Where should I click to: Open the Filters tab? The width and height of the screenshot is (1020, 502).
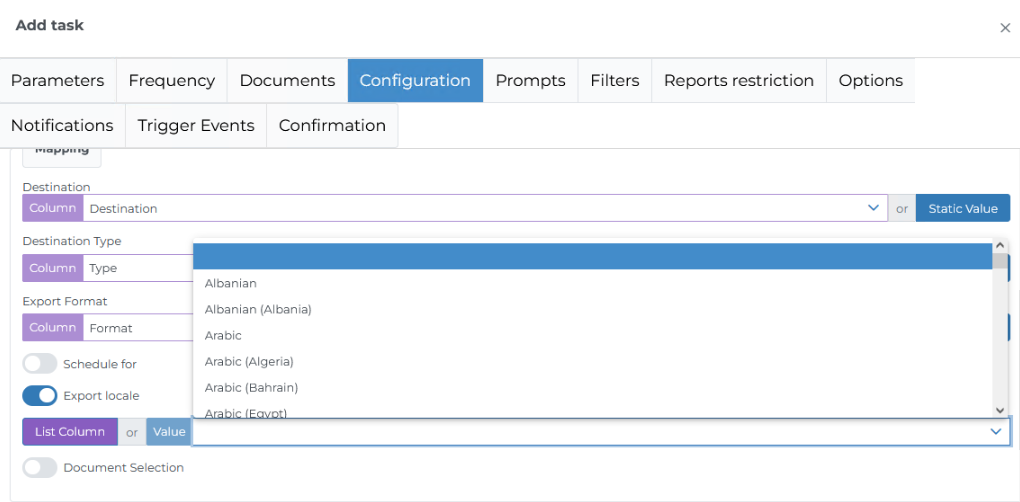[614, 81]
